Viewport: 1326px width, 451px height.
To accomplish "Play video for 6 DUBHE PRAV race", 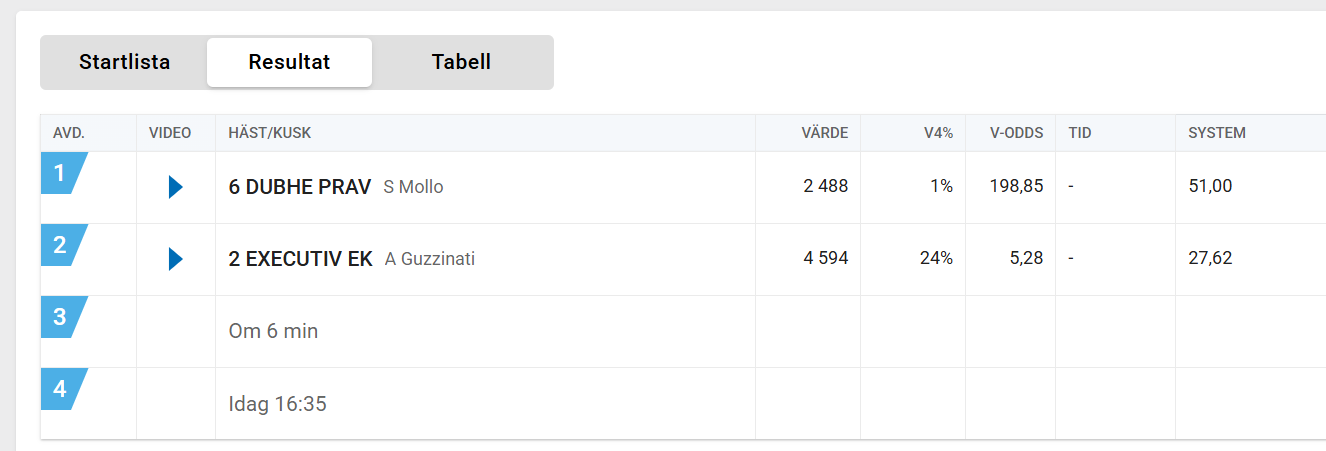I will (176, 187).
